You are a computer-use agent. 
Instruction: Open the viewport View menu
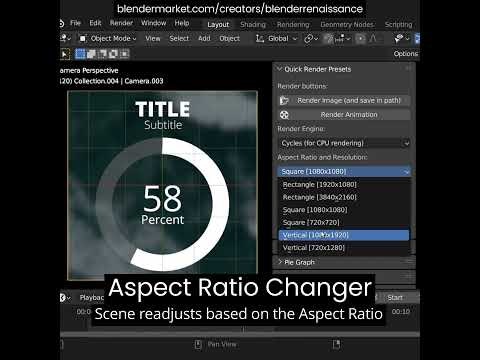153,38
